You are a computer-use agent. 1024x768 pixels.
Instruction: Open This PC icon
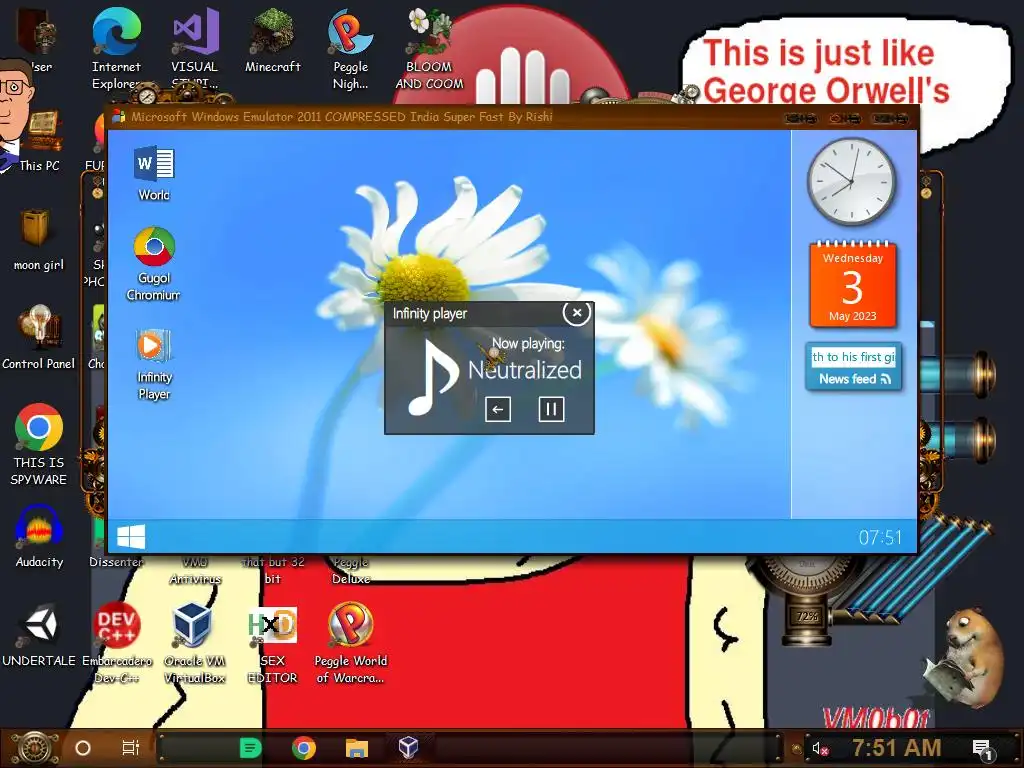point(39,140)
